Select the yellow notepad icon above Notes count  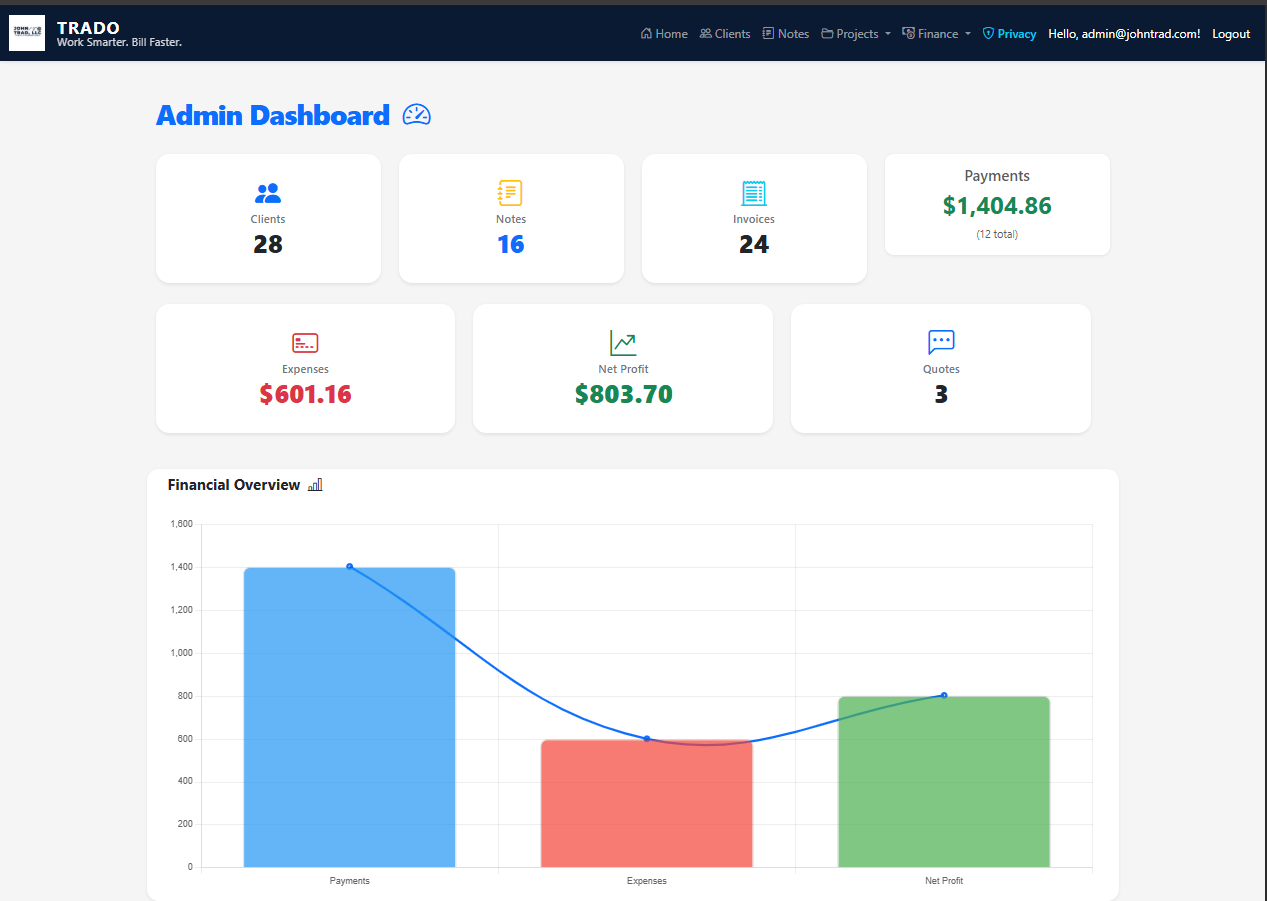pos(510,192)
